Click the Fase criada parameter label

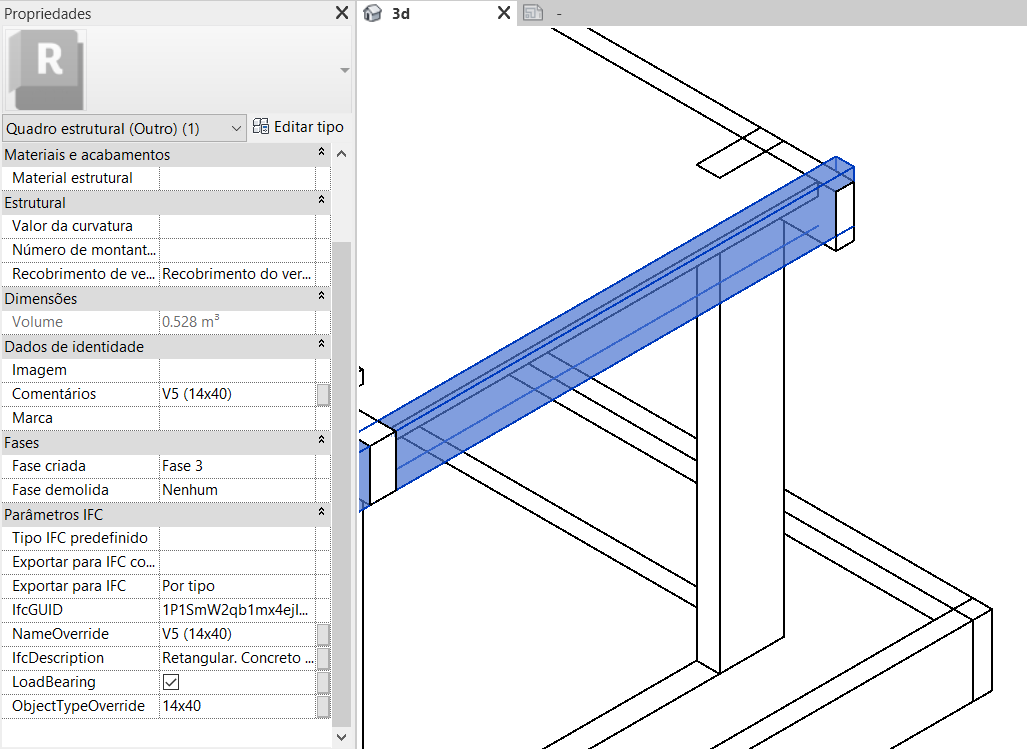coord(48,466)
